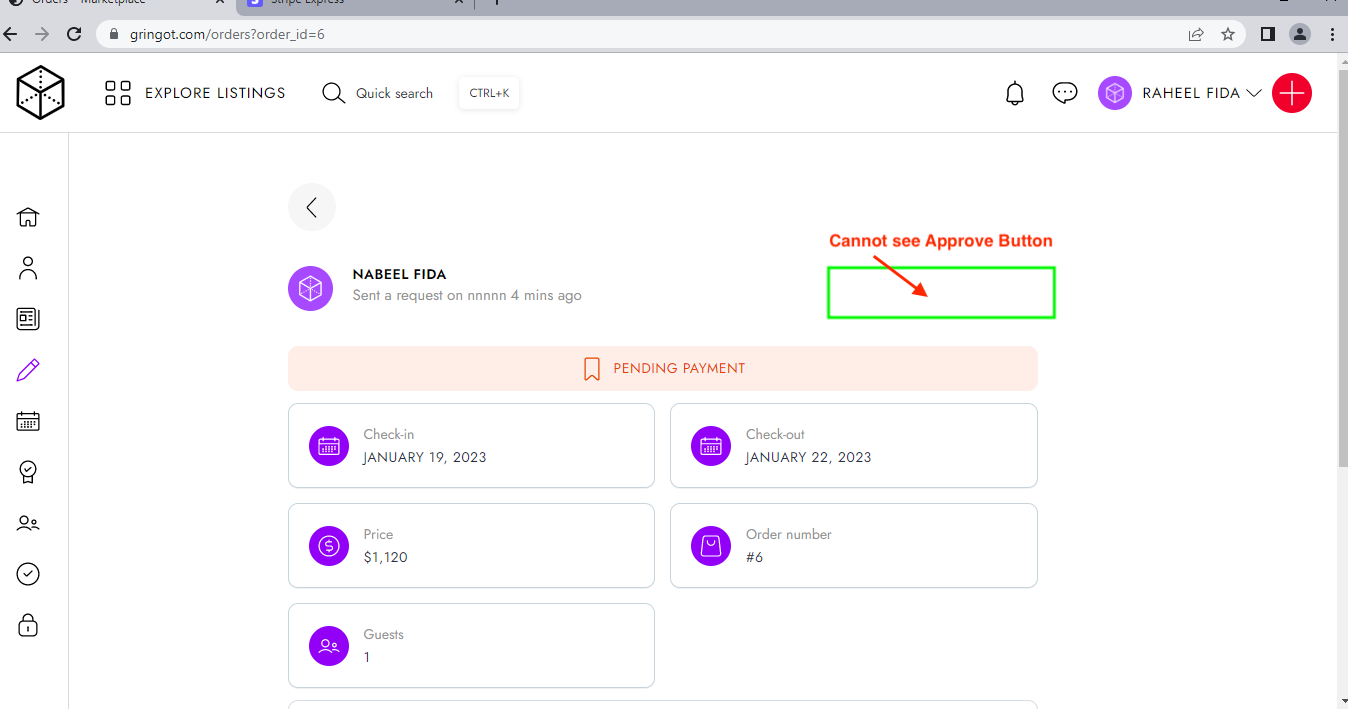This screenshot has height=709, width=1348.
Task: Select the check-circle icon in the sidebar
Action: click(x=27, y=573)
